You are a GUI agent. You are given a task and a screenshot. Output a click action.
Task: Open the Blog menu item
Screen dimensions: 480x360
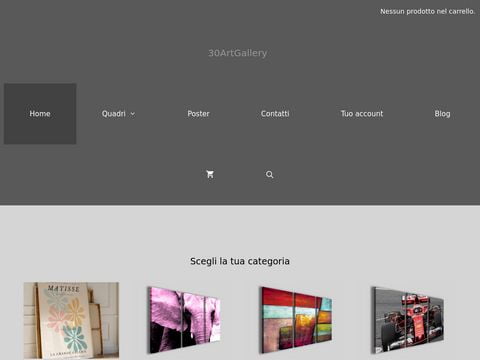[442, 114]
